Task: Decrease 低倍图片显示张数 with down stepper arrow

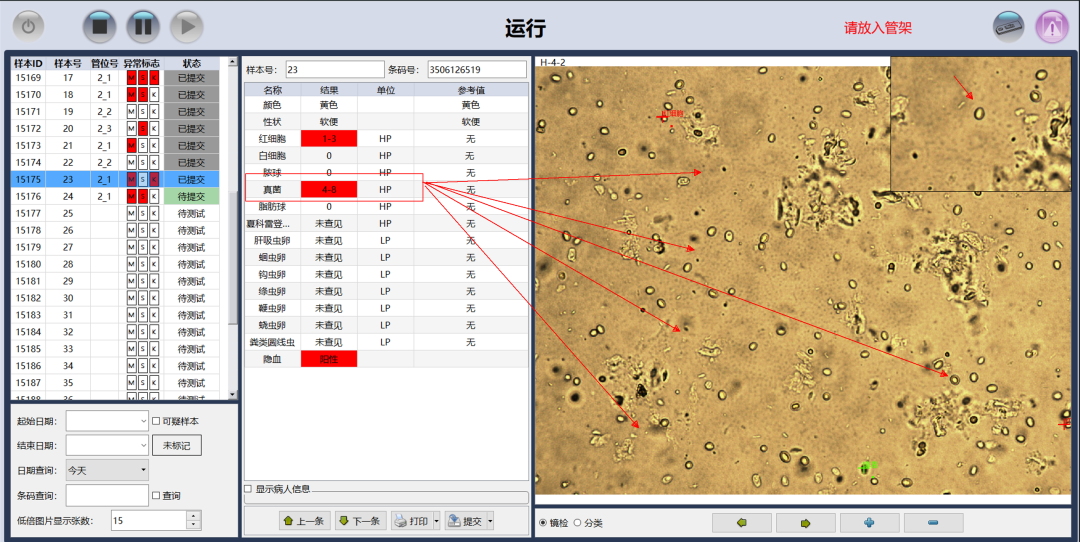Action: click(194, 525)
